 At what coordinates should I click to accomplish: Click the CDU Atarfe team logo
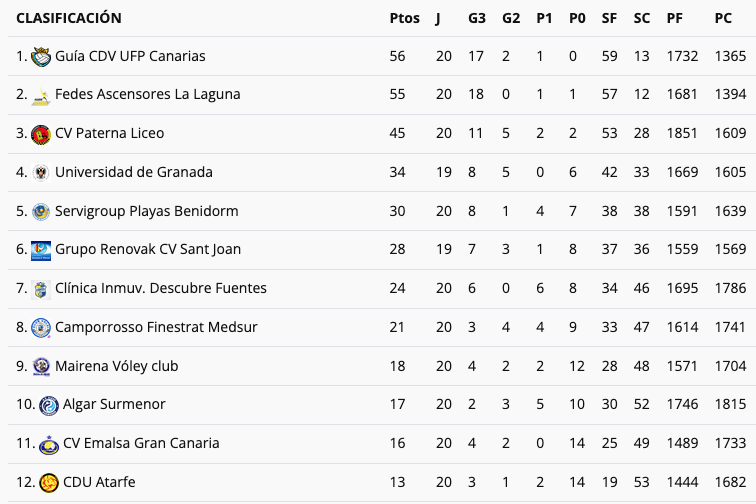click(49, 482)
